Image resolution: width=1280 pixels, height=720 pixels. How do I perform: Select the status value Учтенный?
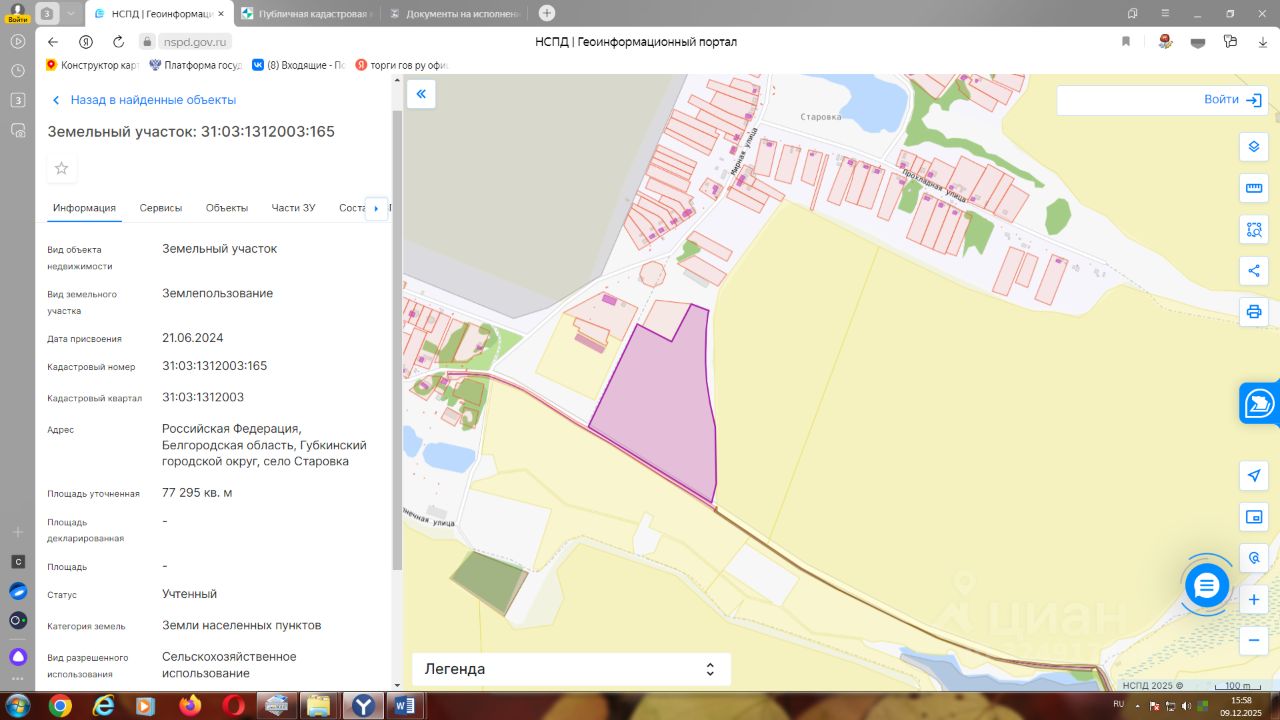190,594
